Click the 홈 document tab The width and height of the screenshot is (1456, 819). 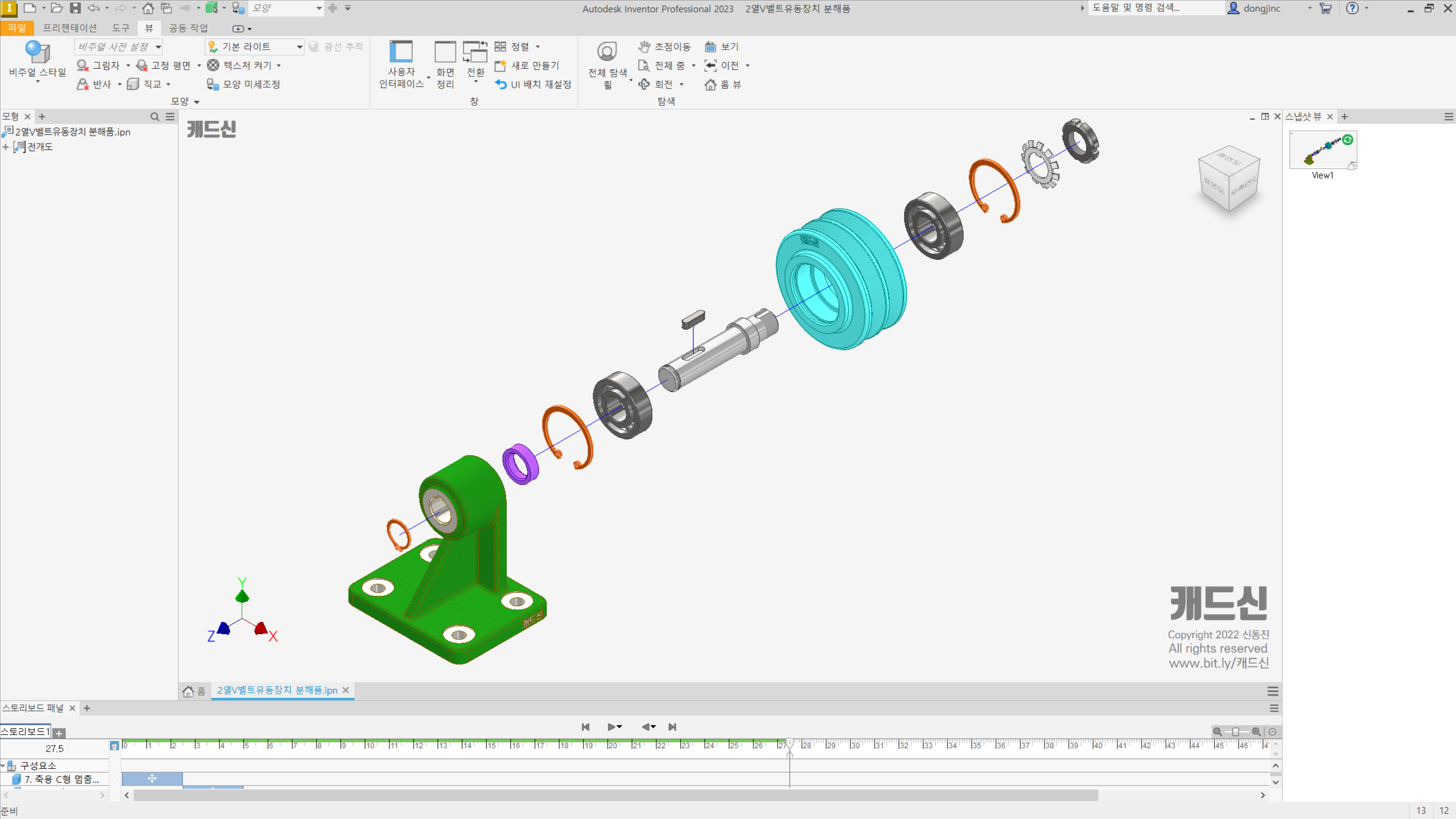pos(195,691)
